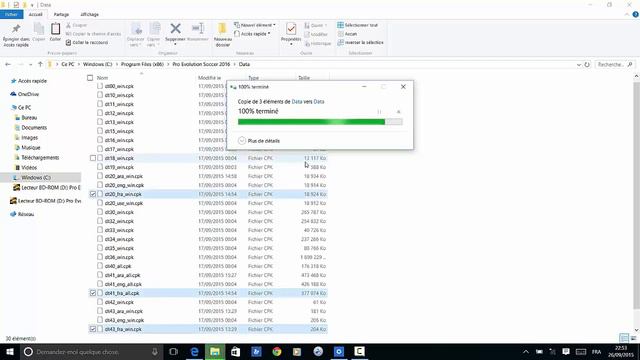
Task: Click the Supprimer red X icon
Action: click(x=176, y=28)
